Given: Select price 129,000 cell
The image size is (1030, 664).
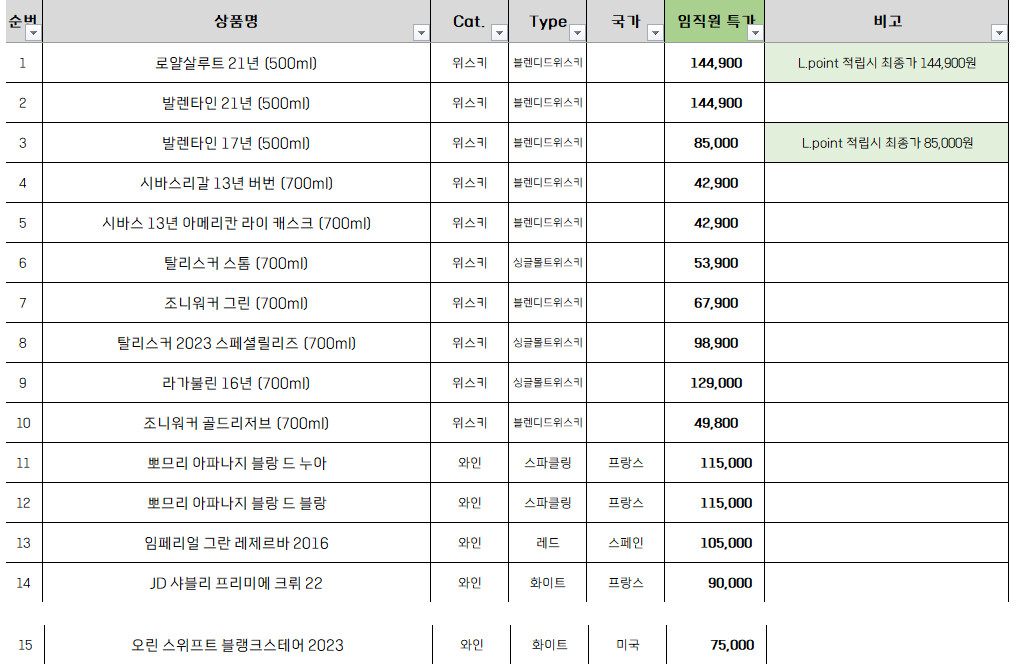Looking at the screenshot, I should [715, 383].
